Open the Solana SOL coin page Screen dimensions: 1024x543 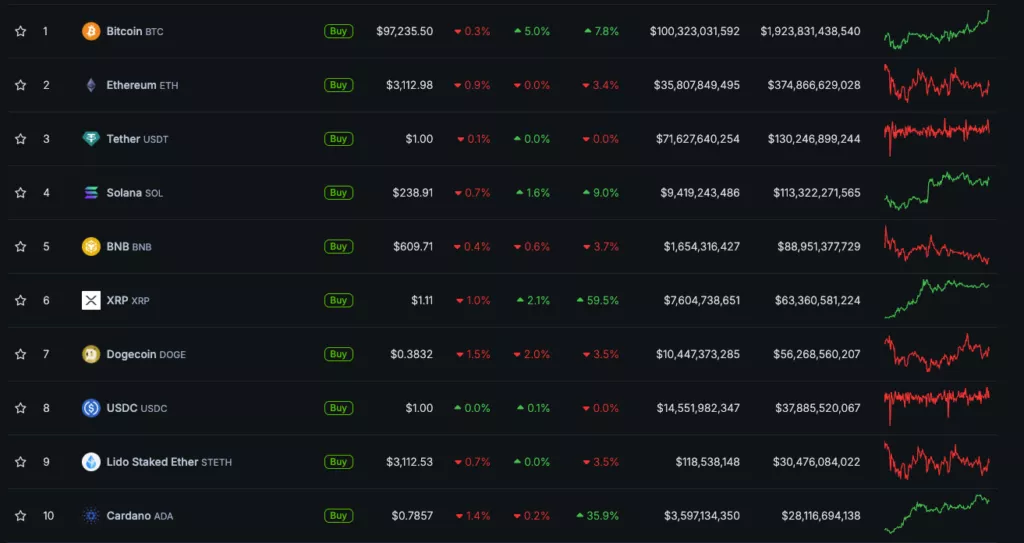tap(135, 193)
